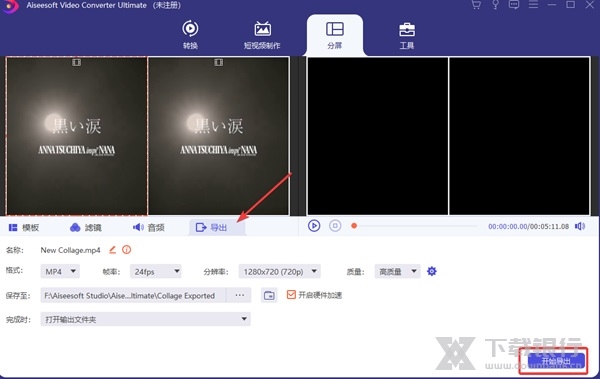600x379 pixels.
Task: Stop the preview playback
Action: click(x=335, y=226)
